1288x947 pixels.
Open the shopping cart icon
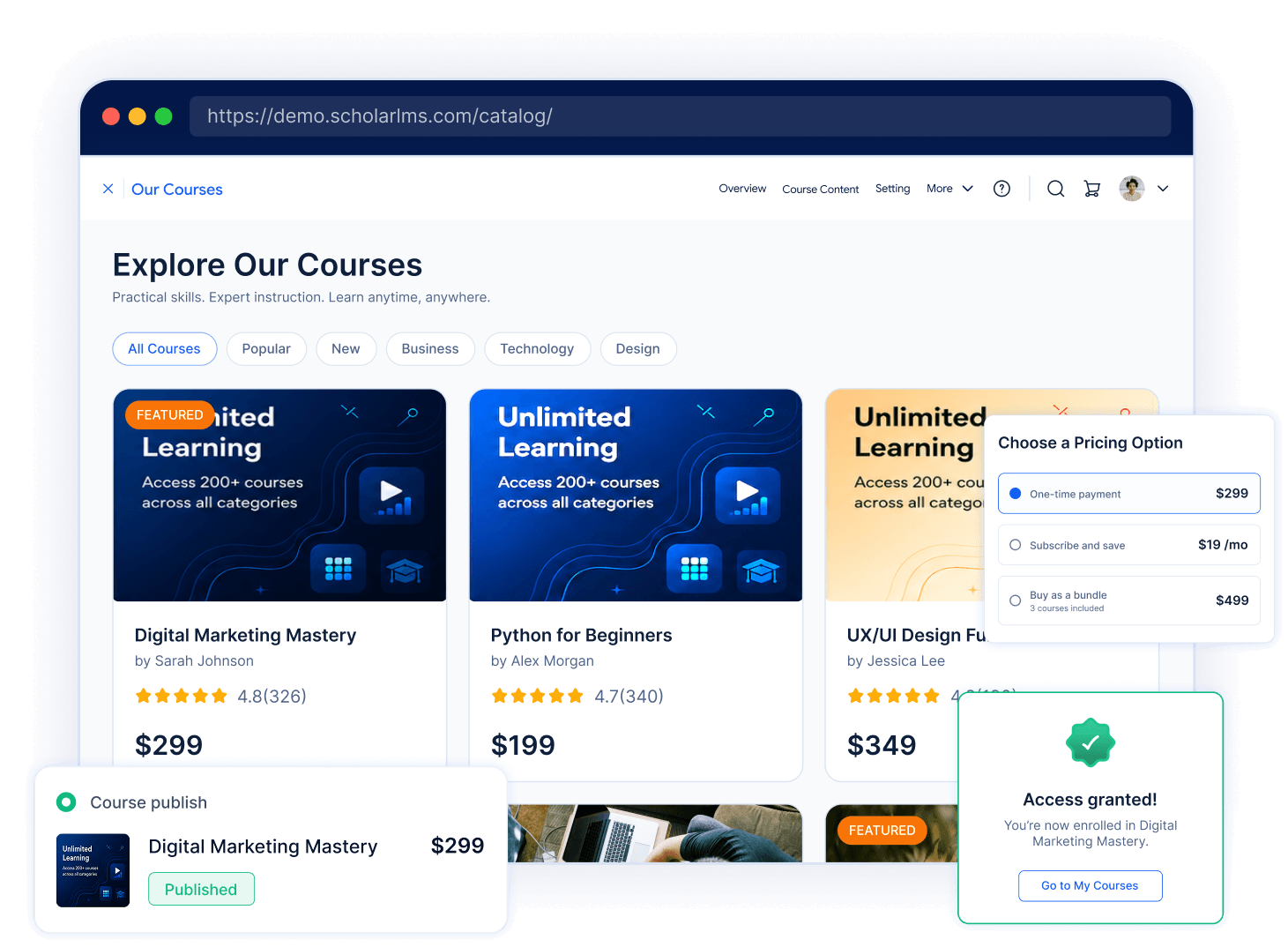(x=1091, y=189)
